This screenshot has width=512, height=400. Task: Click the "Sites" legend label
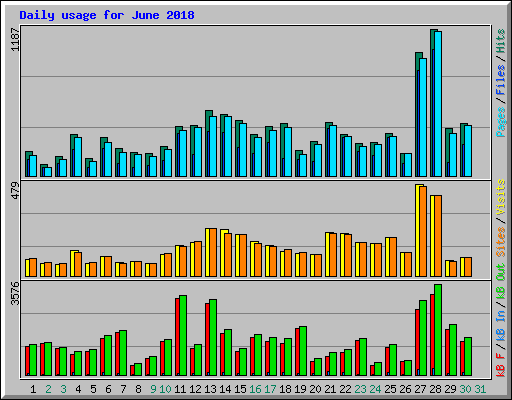500,242
